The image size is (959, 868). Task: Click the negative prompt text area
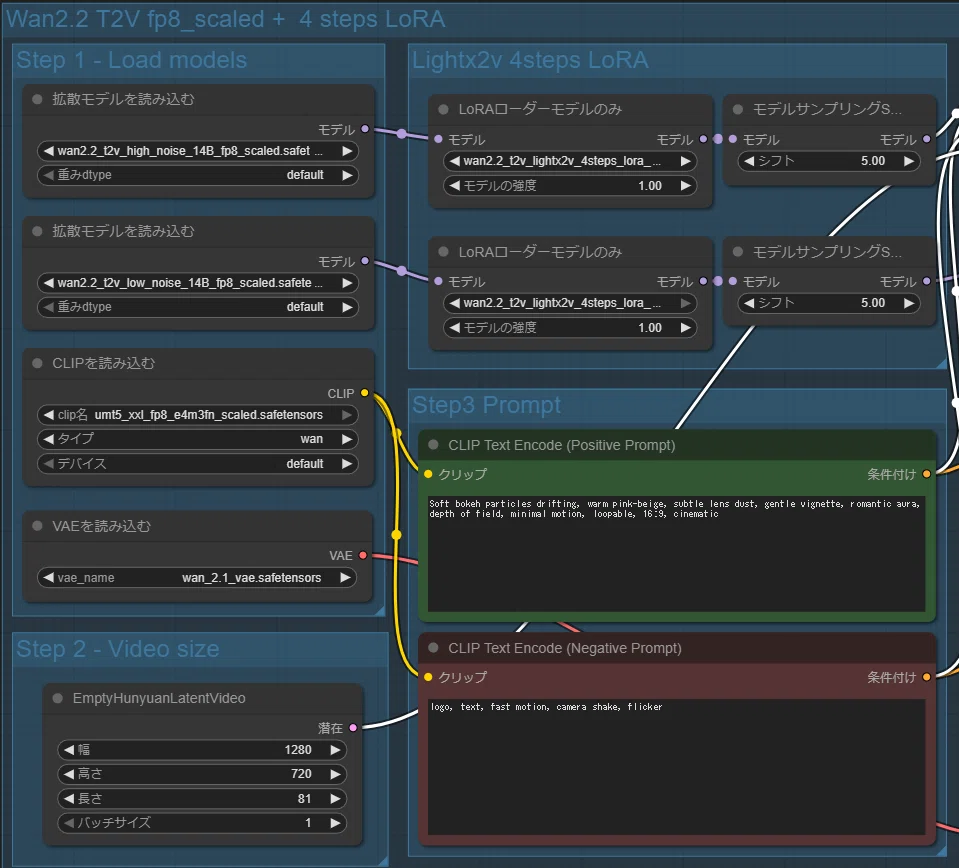click(676, 766)
